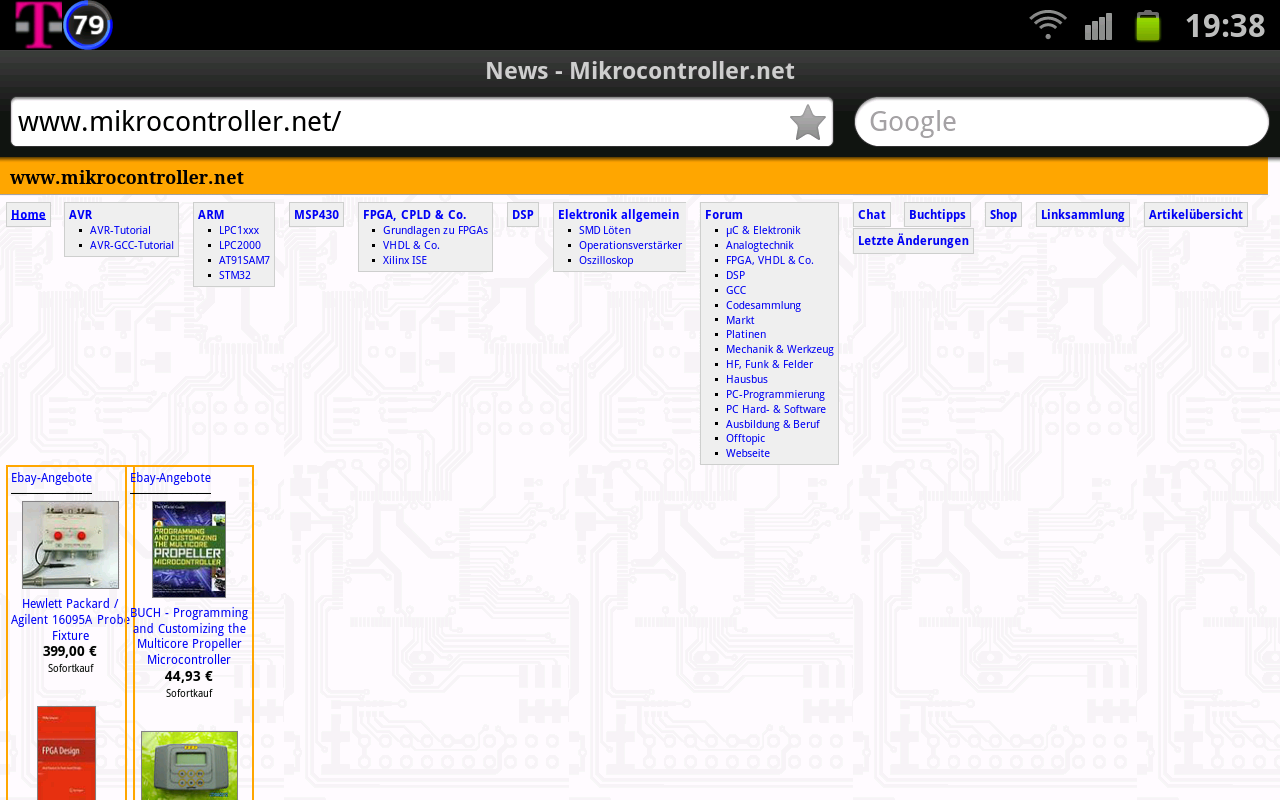Tap the Hewlett Packard probe fixture thumbnail
The height and width of the screenshot is (800, 1280).
pyautogui.click(x=70, y=545)
